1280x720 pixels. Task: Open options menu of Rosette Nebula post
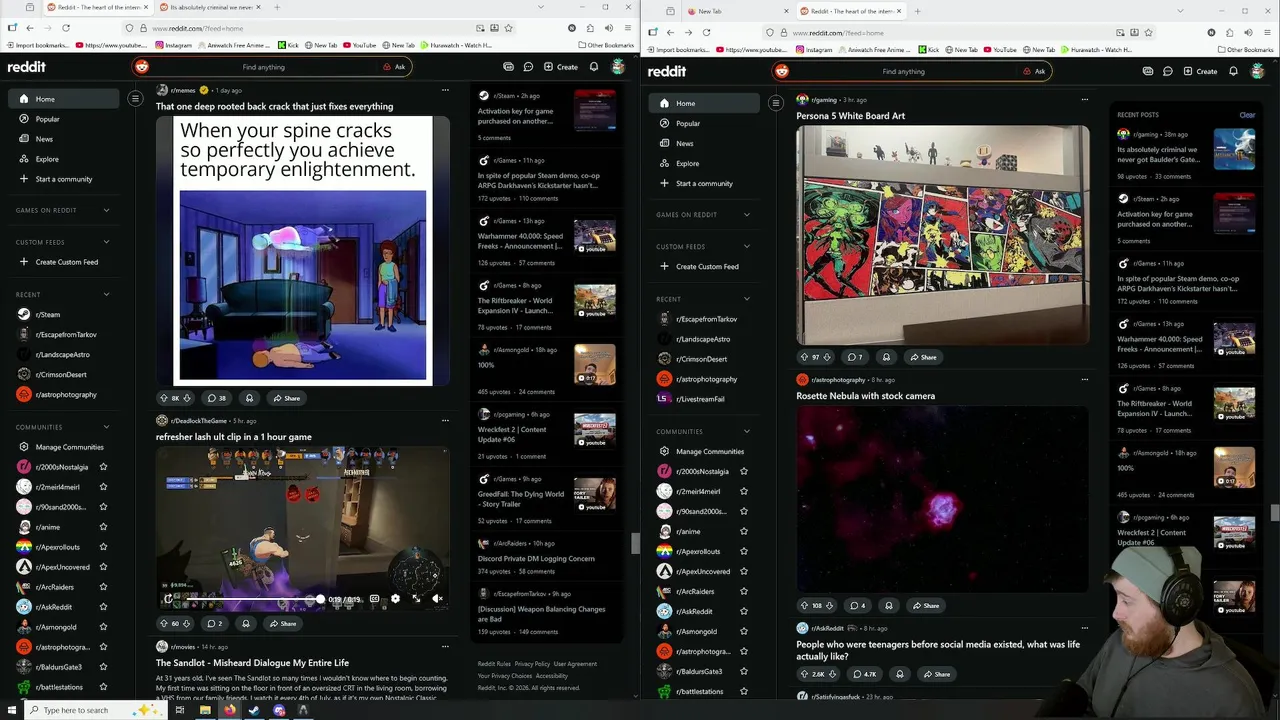pyautogui.click(x=1085, y=379)
